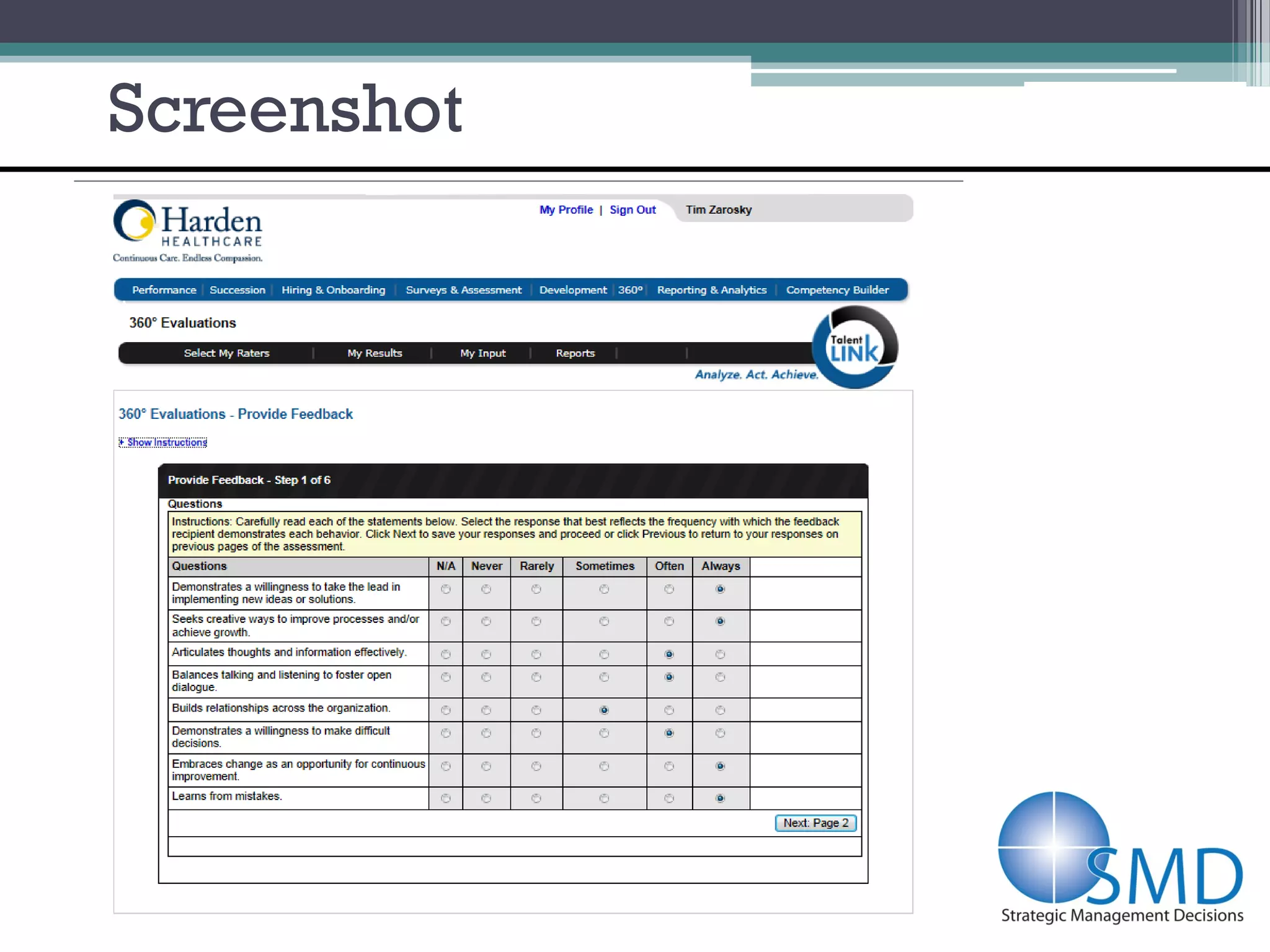Viewport: 1270px width, 952px height.
Task: Select Always for 'Seeks creative ways' question
Action: pos(720,622)
